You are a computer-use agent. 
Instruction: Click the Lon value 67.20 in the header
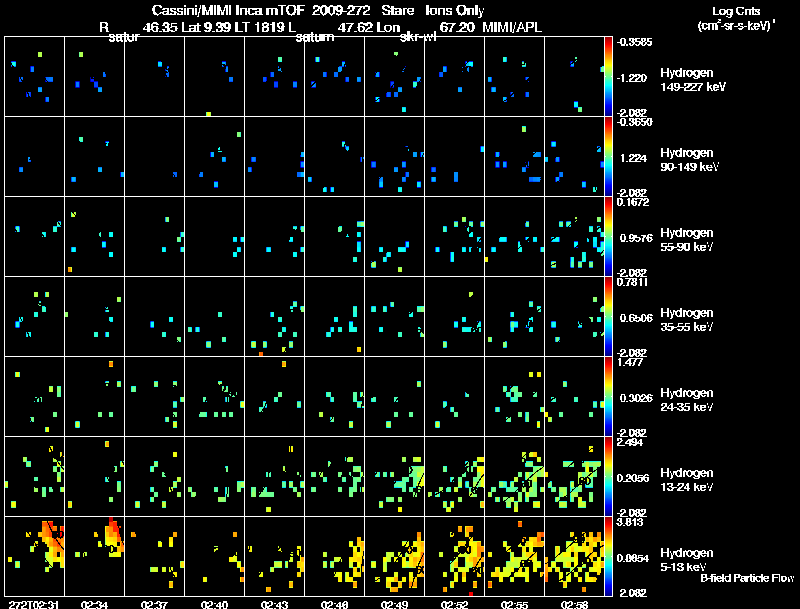(457, 27)
